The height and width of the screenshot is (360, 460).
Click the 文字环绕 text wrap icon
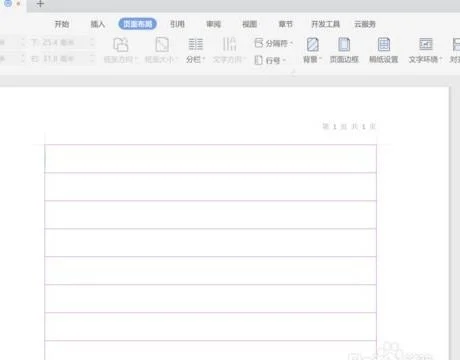[426, 44]
